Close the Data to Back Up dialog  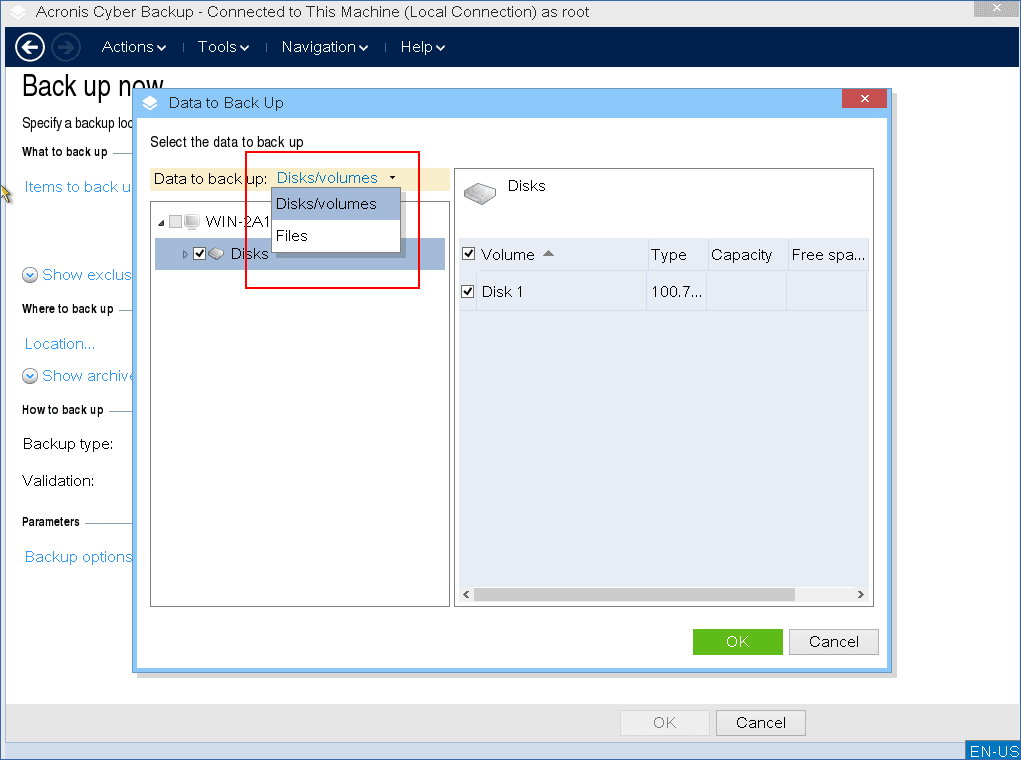coord(864,98)
